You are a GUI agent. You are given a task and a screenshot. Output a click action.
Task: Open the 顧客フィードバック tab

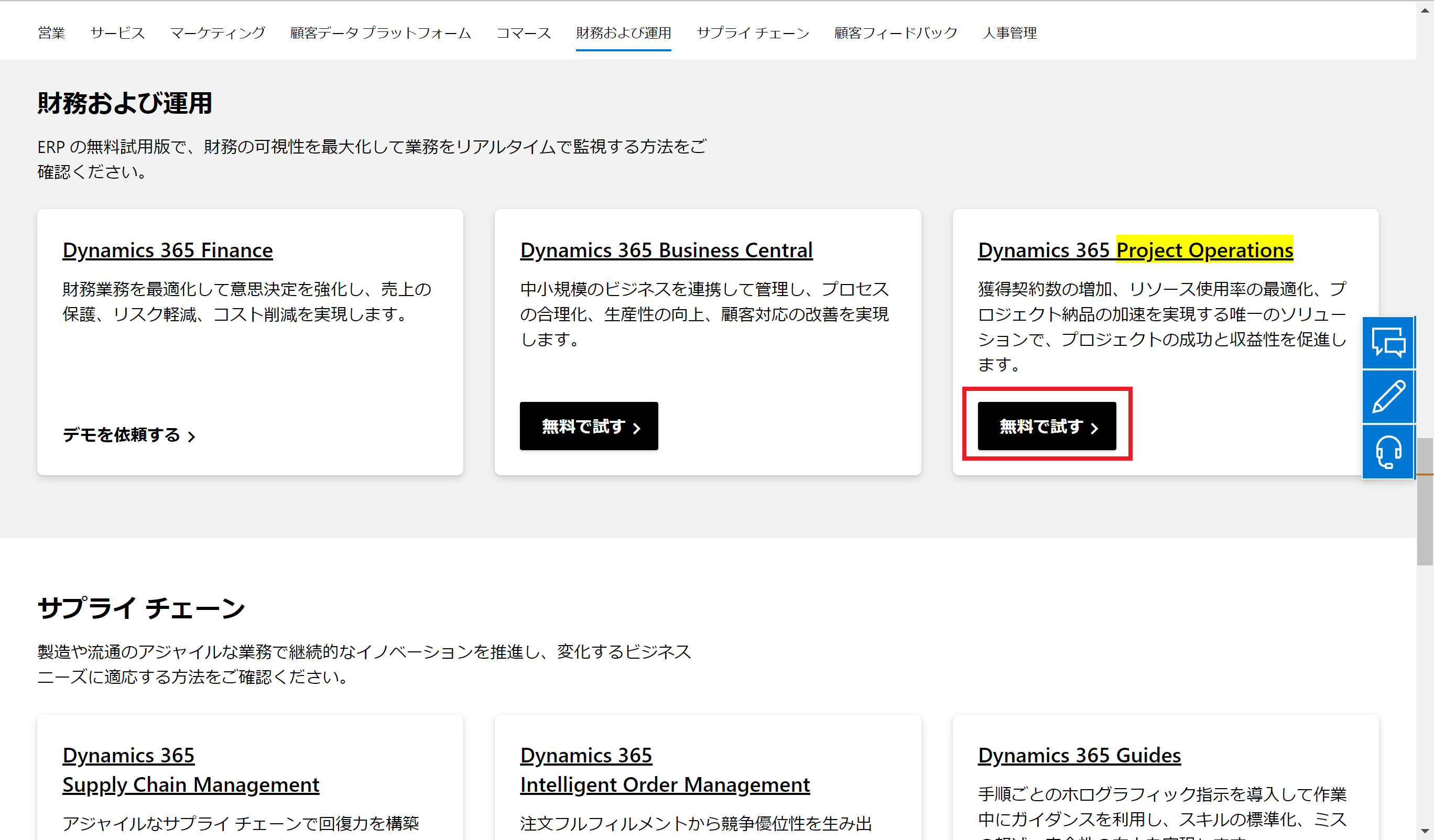(896, 33)
